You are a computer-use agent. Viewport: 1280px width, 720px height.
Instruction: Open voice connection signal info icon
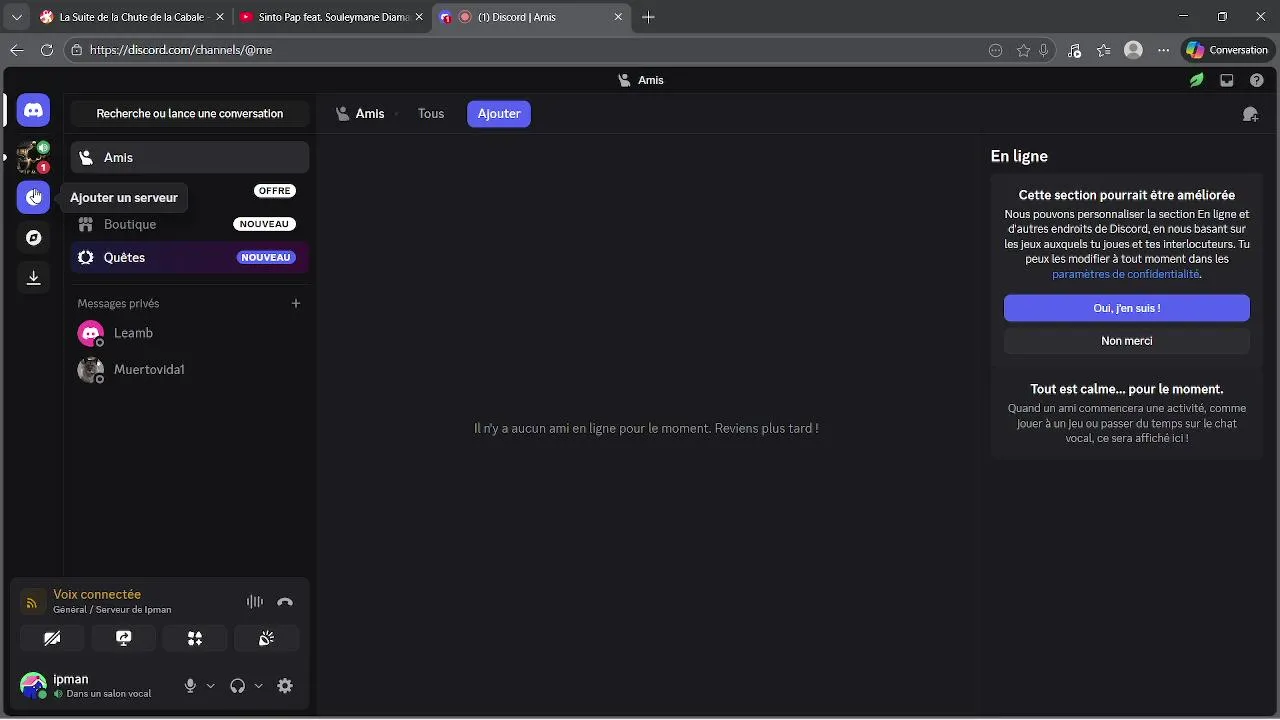click(x=32, y=602)
